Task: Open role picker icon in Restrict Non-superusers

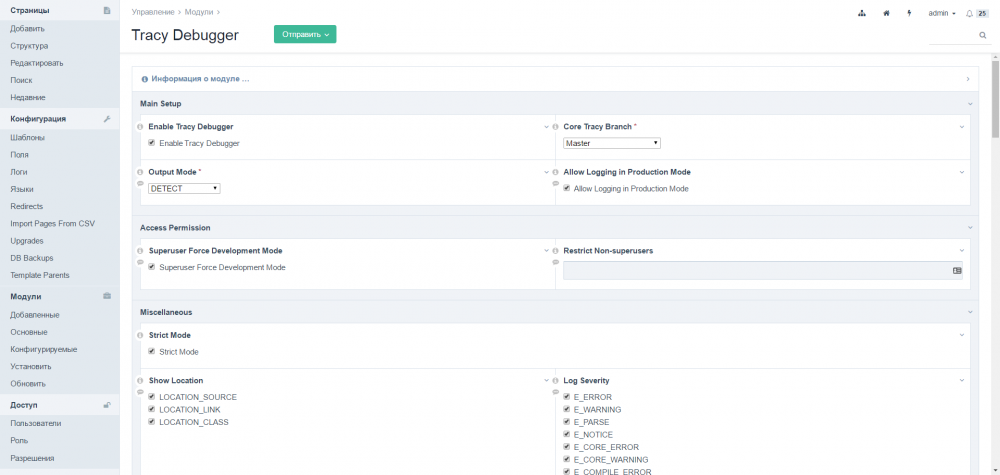Action: click(957, 270)
